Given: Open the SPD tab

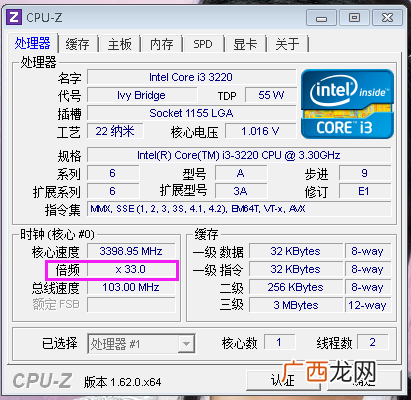Looking at the screenshot, I should [x=203, y=44].
